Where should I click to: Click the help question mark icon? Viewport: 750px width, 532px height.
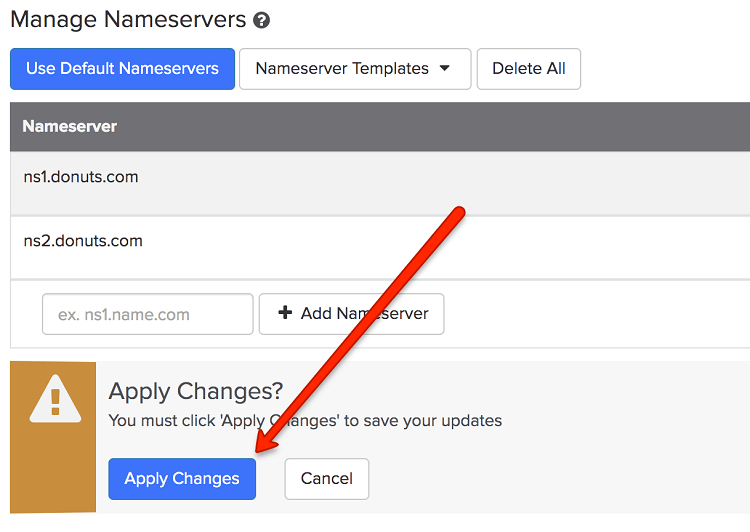click(x=262, y=20)
